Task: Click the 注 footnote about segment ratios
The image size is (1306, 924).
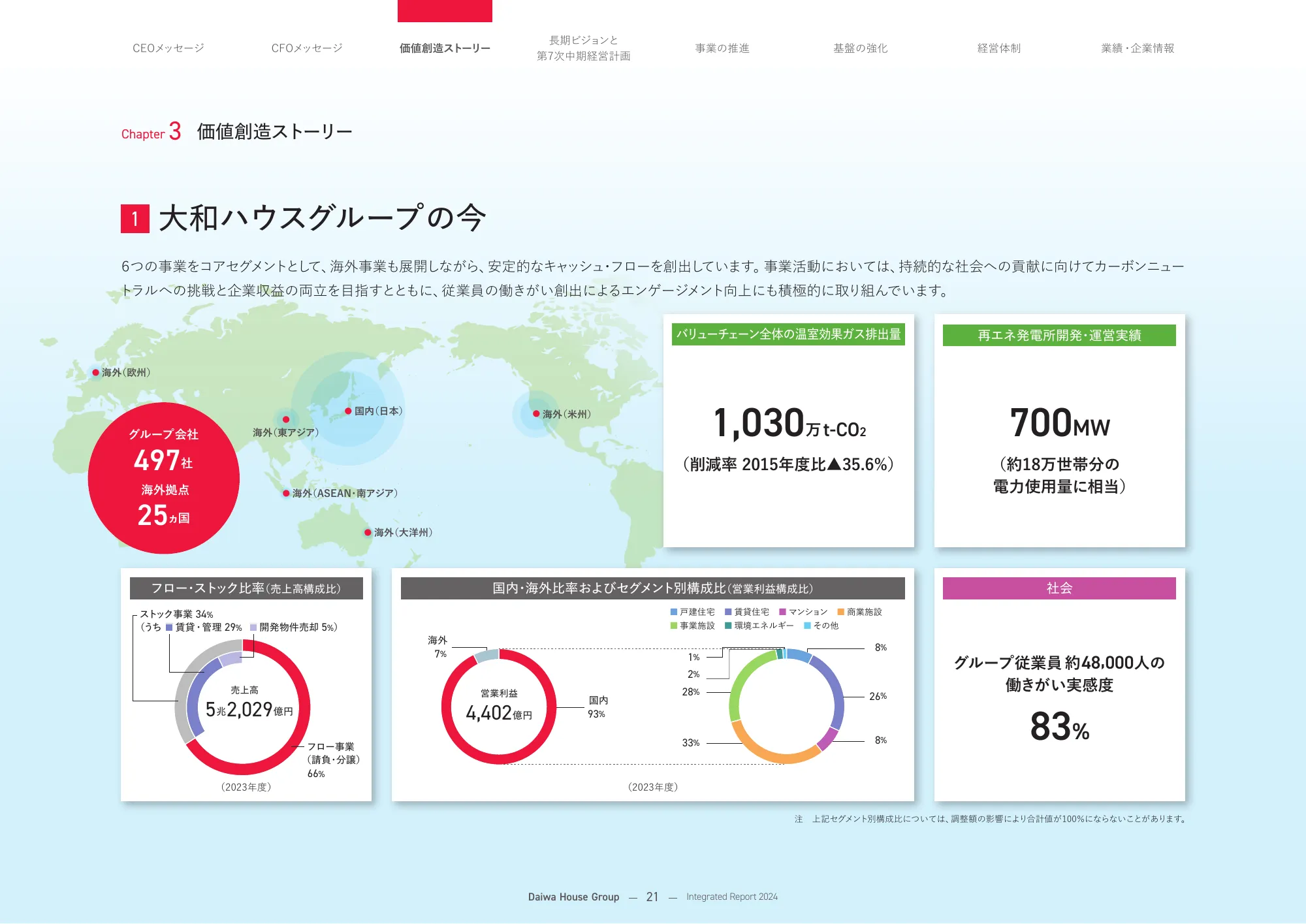Action: point(991,819)
